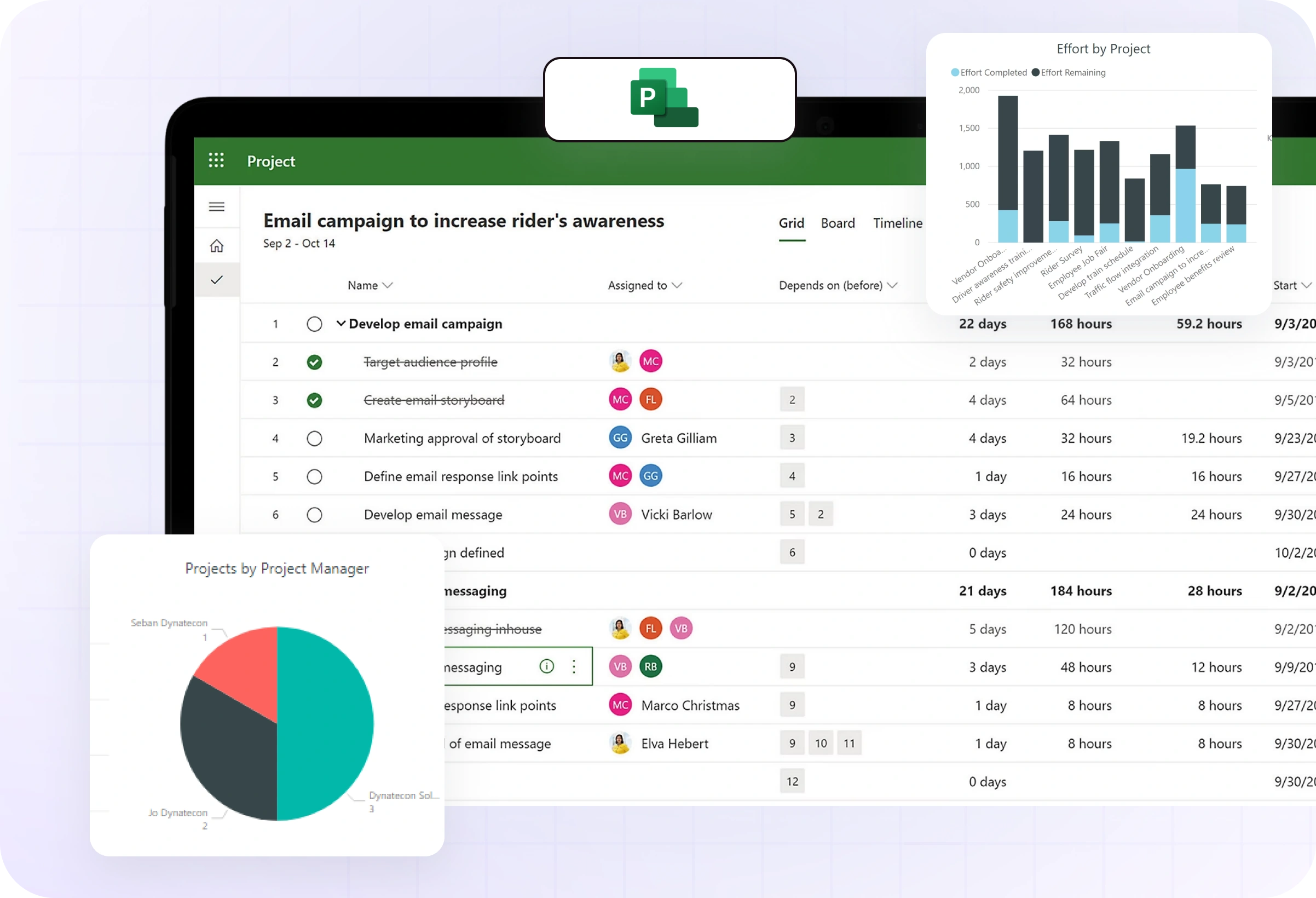This screenshot has width=1316, height=898.
Task: Open task info icon on messaging row
Action: tap(546, 666)
